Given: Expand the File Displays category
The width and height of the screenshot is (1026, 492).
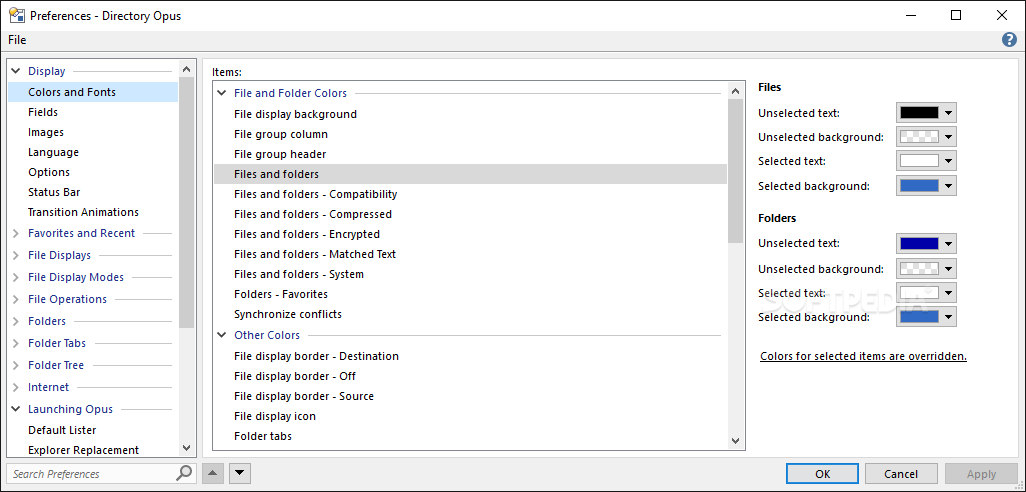Looking at the screenshot, I should [x=16, y=255].
